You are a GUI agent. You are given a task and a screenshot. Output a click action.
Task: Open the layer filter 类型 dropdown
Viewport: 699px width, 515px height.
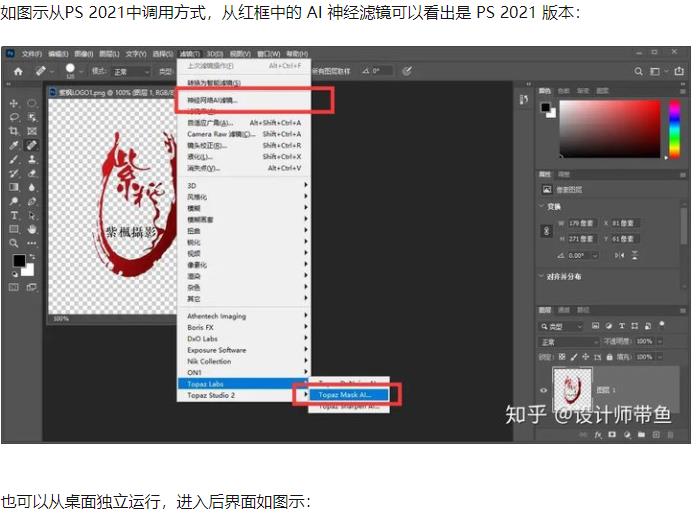(x=561, y=326)
